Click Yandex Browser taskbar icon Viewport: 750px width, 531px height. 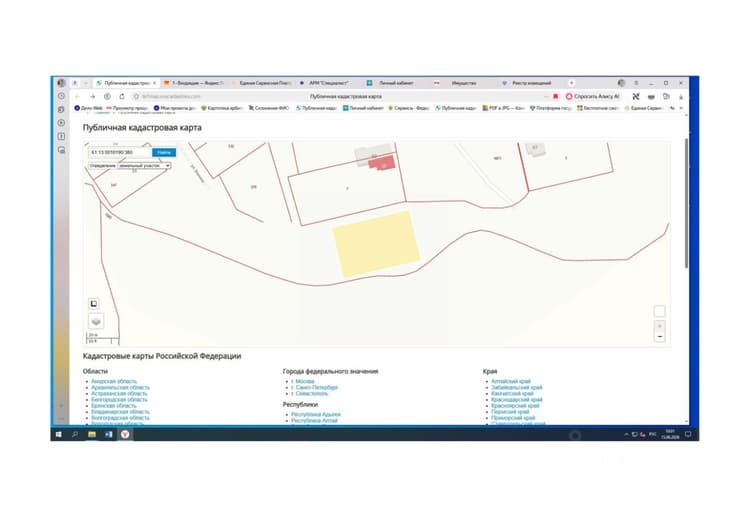click(x=125, y=434)
